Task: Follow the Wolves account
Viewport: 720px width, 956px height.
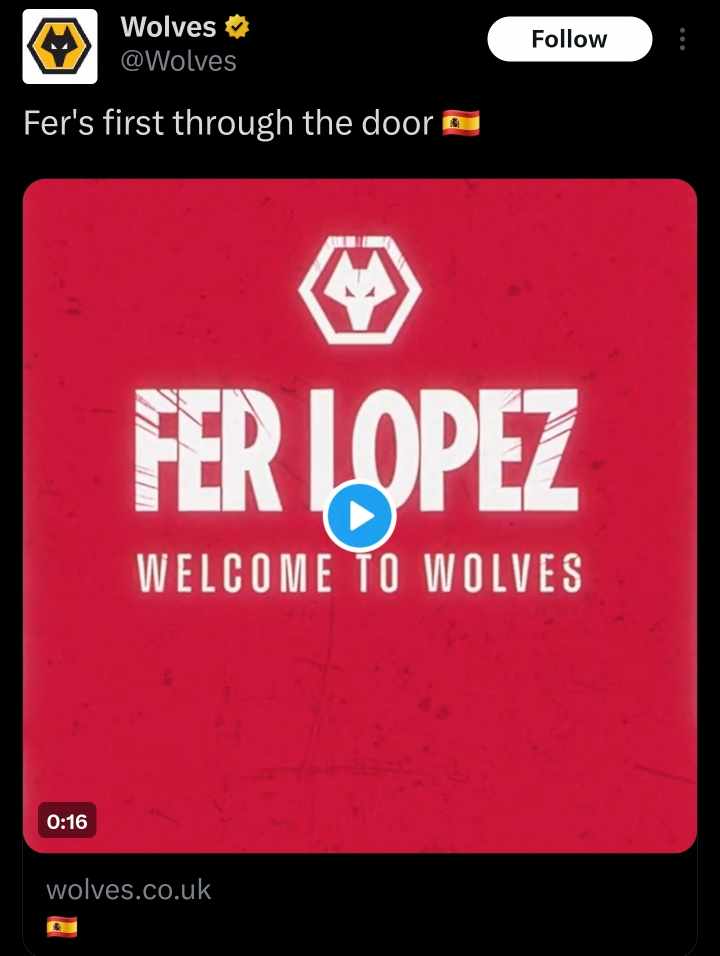Action: coord(569,39)
